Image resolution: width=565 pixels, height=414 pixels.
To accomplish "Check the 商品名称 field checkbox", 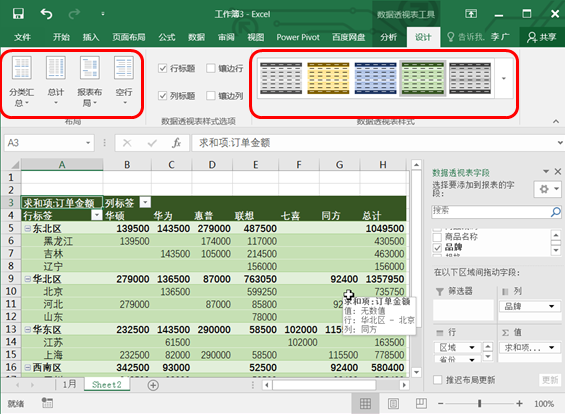I will pos(437,237).
